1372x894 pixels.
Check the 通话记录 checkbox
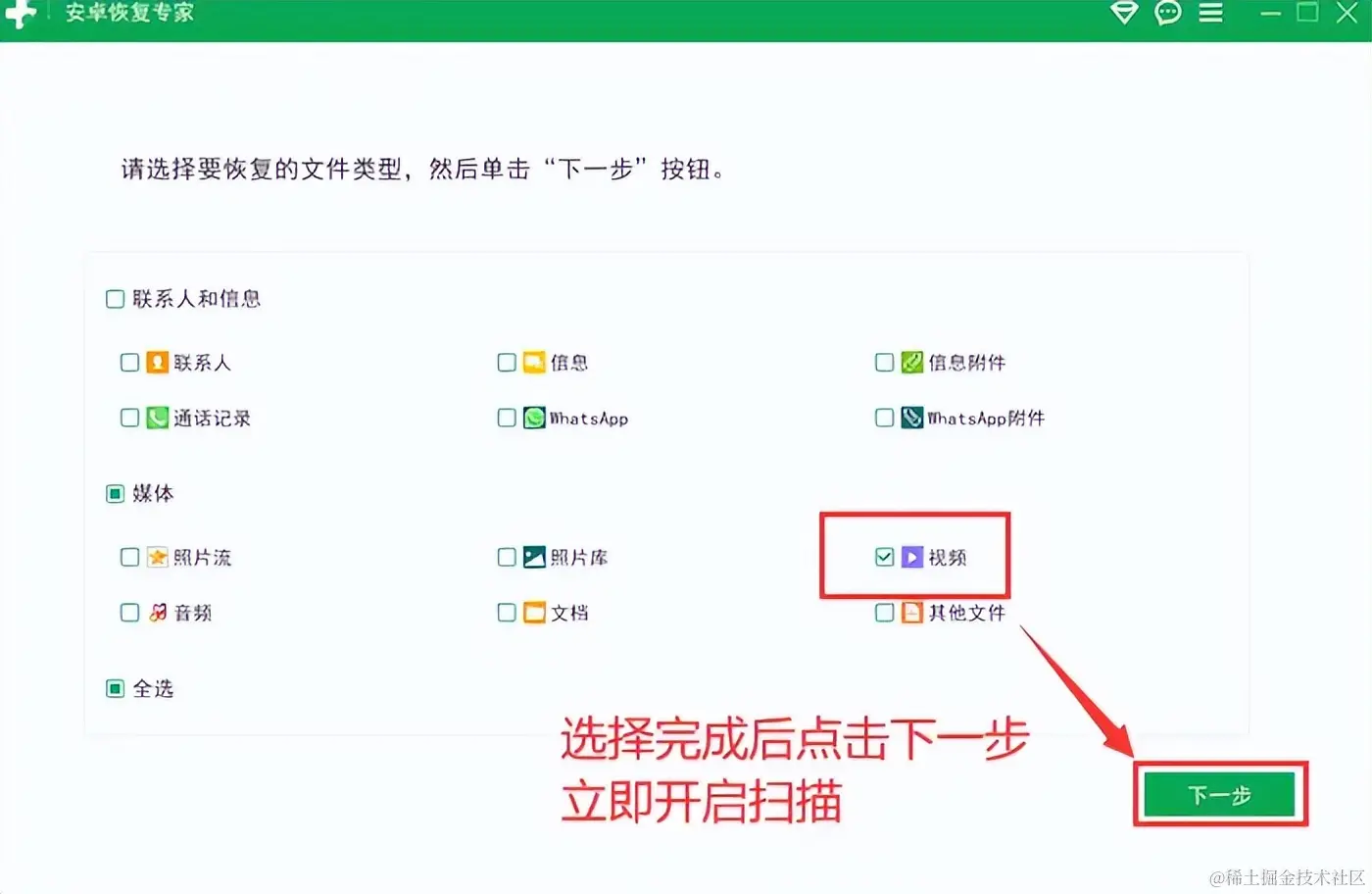pyautogui.click(x=129, y=419)
